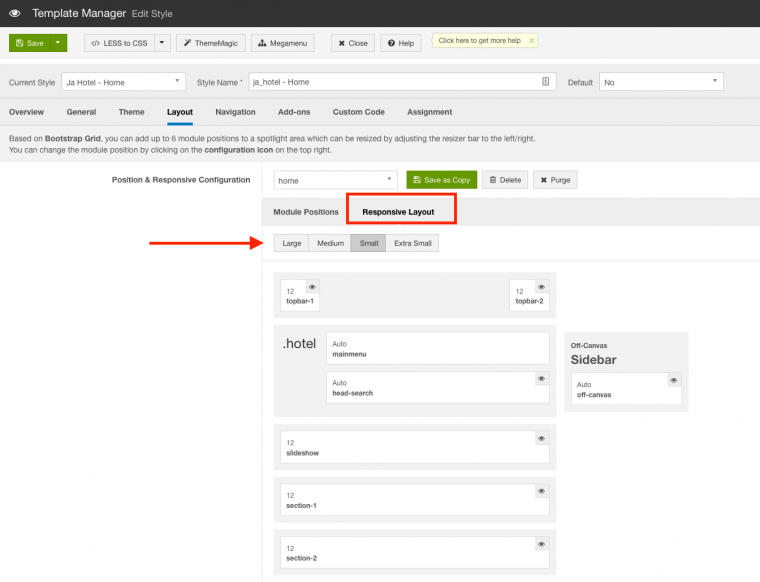This screenshot has height=582, width=760.
Task: Close the yellow help tooltip
Action: (531, 41)
